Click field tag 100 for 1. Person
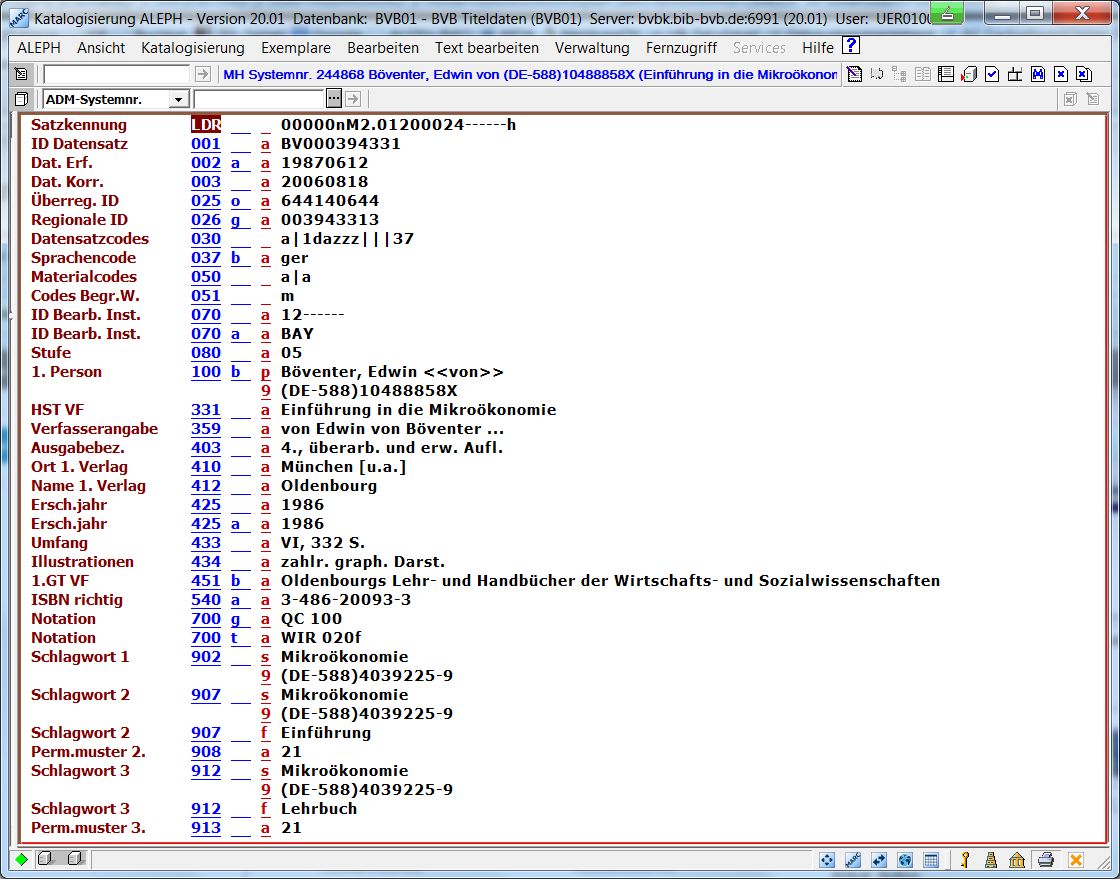 (206, 372)
